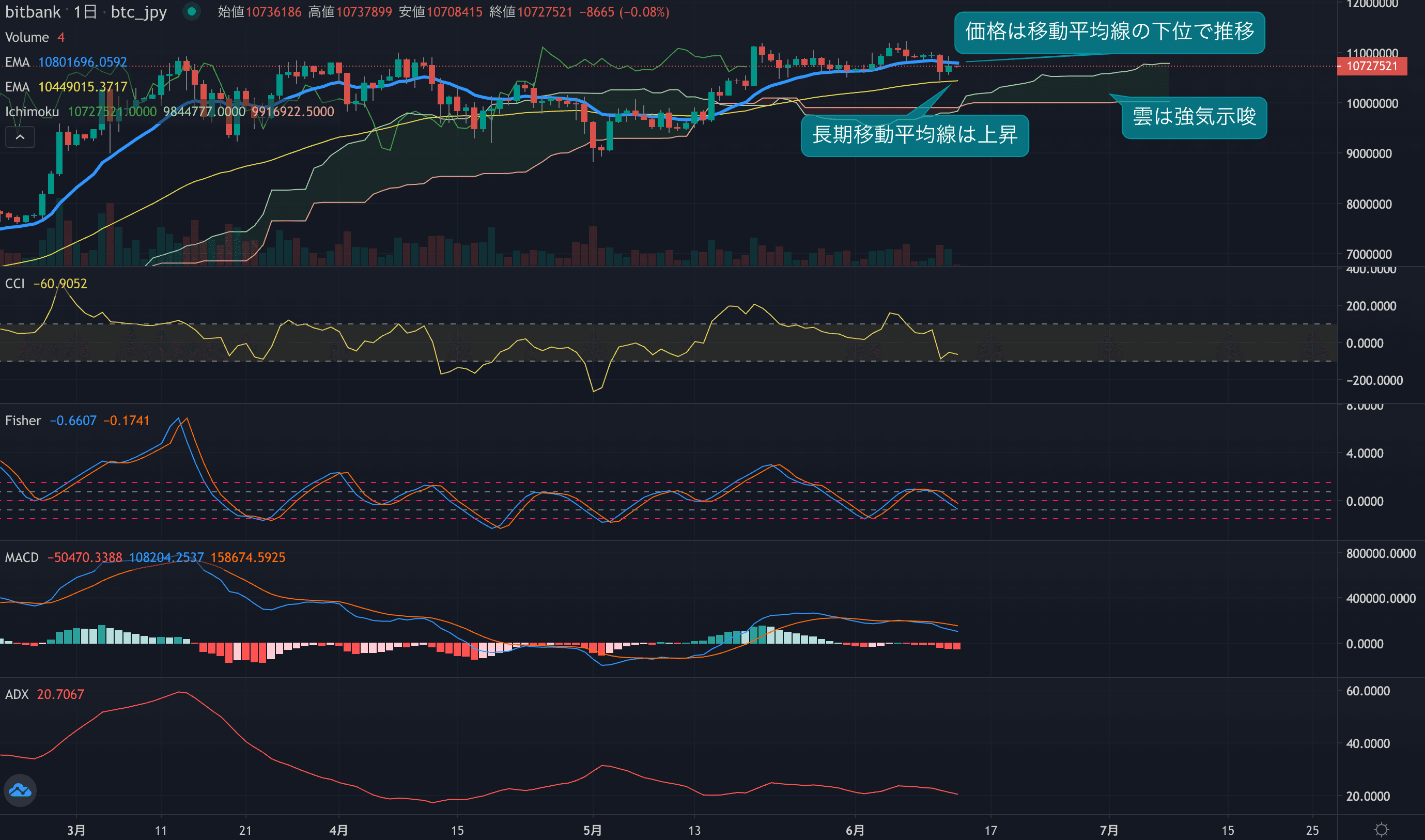Select the blue EMA 10801696 legend

66,63
